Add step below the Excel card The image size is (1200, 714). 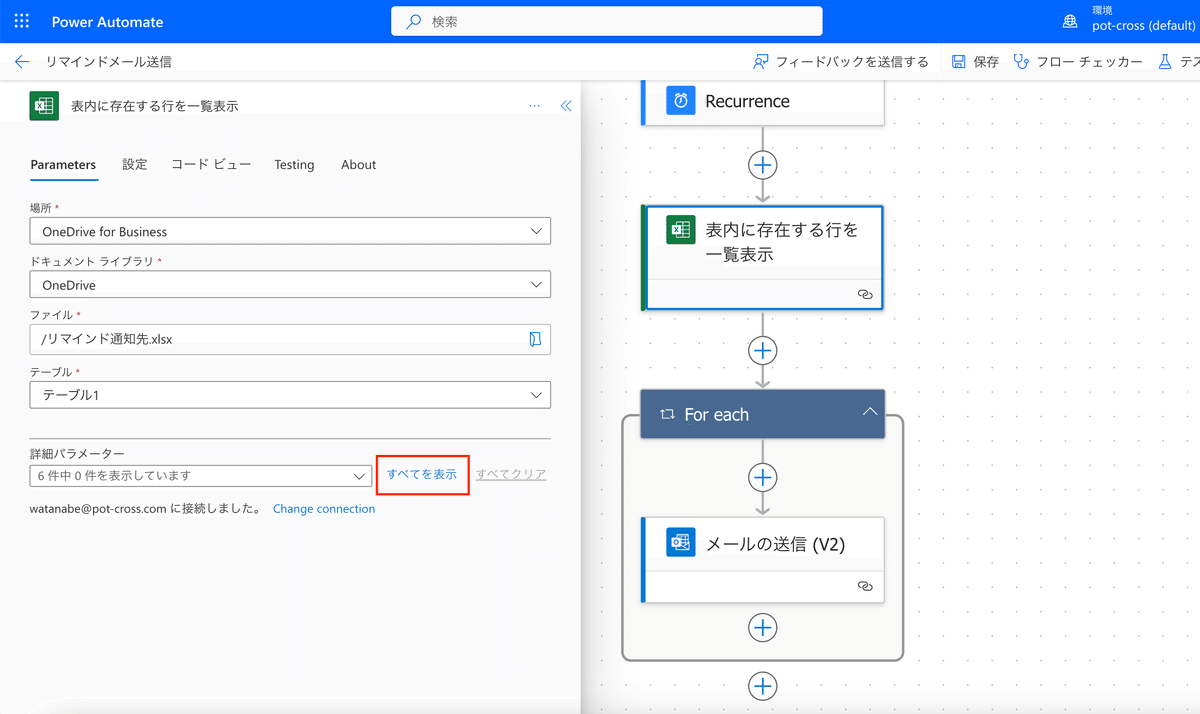[x=763, y=350]
